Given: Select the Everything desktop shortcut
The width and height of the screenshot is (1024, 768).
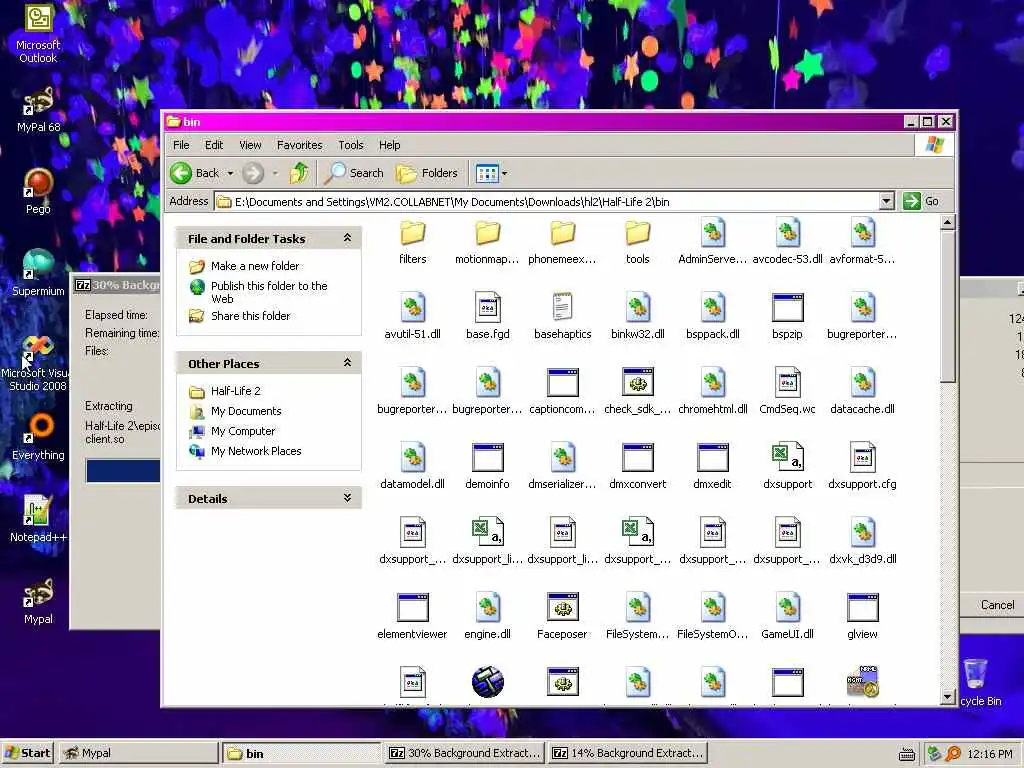Looking at the screenshot, I should [x=38, y=437].
